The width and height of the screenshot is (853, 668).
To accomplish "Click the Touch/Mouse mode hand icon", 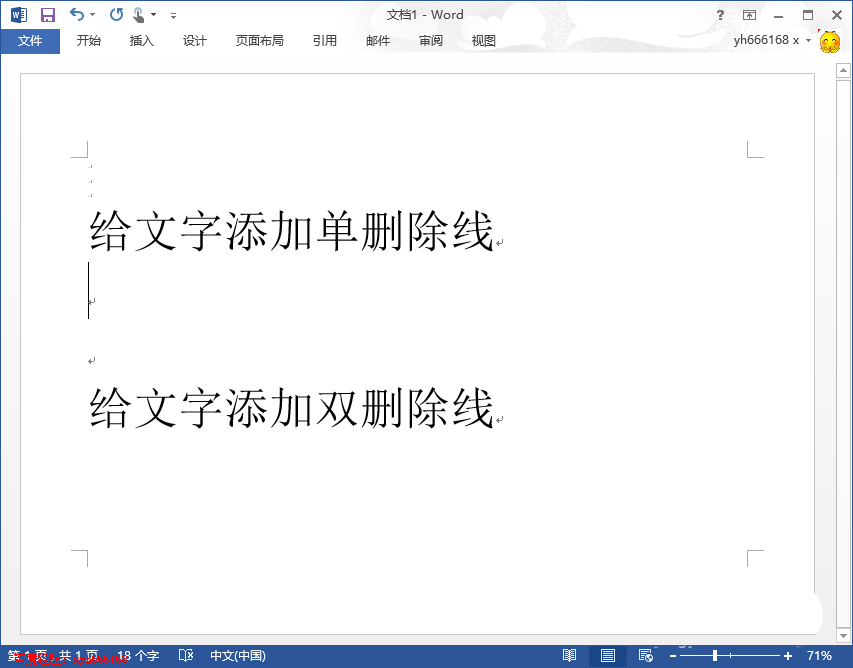I will click(x=139, y=15).
